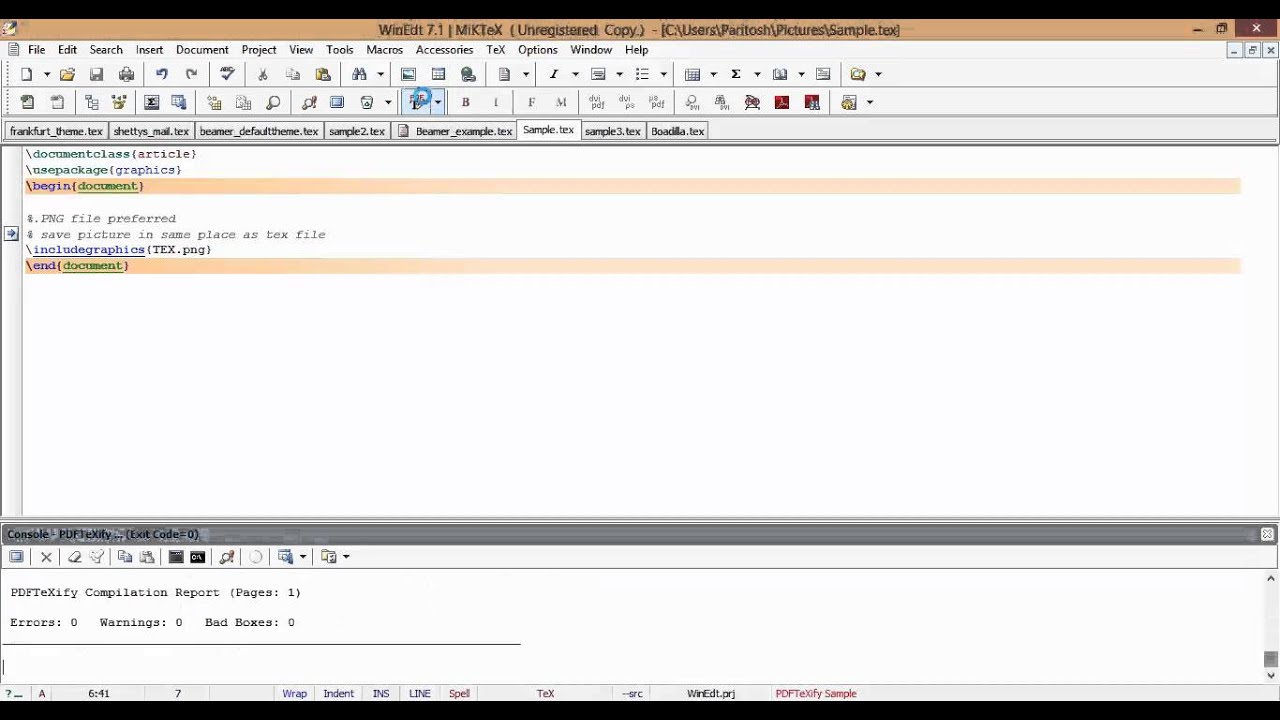
Task: Click the TeX mode status bar entry
Action: (x=545, y=693)
